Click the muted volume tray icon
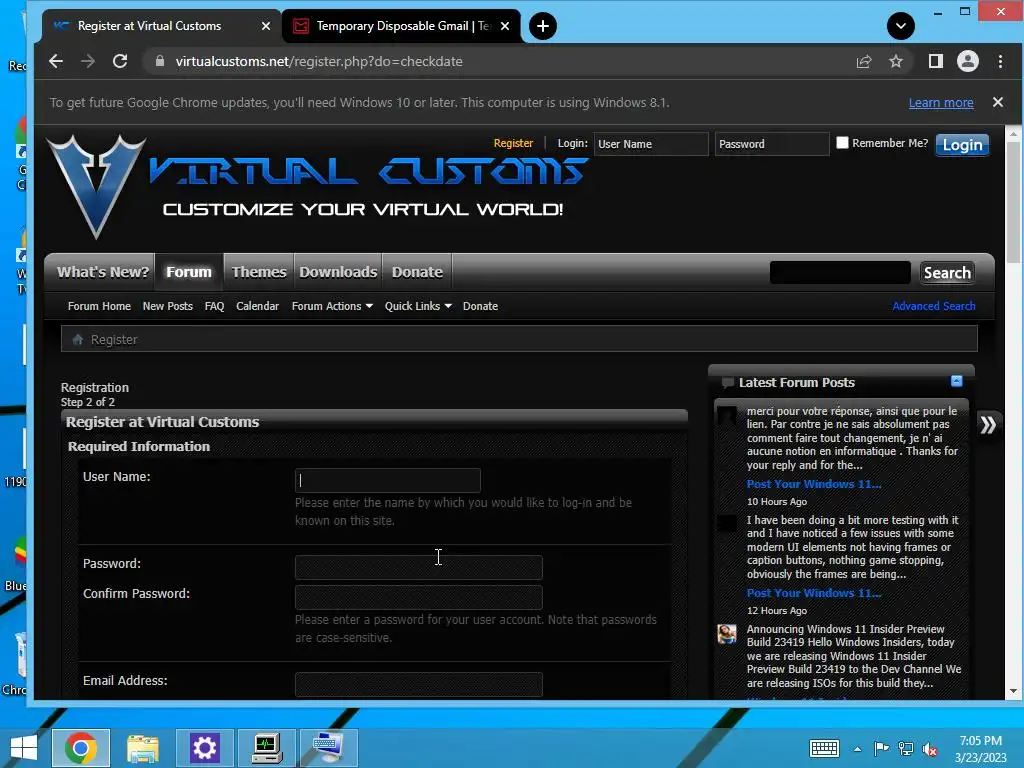This screenshot has width=1024, height=768. (930, 749)
